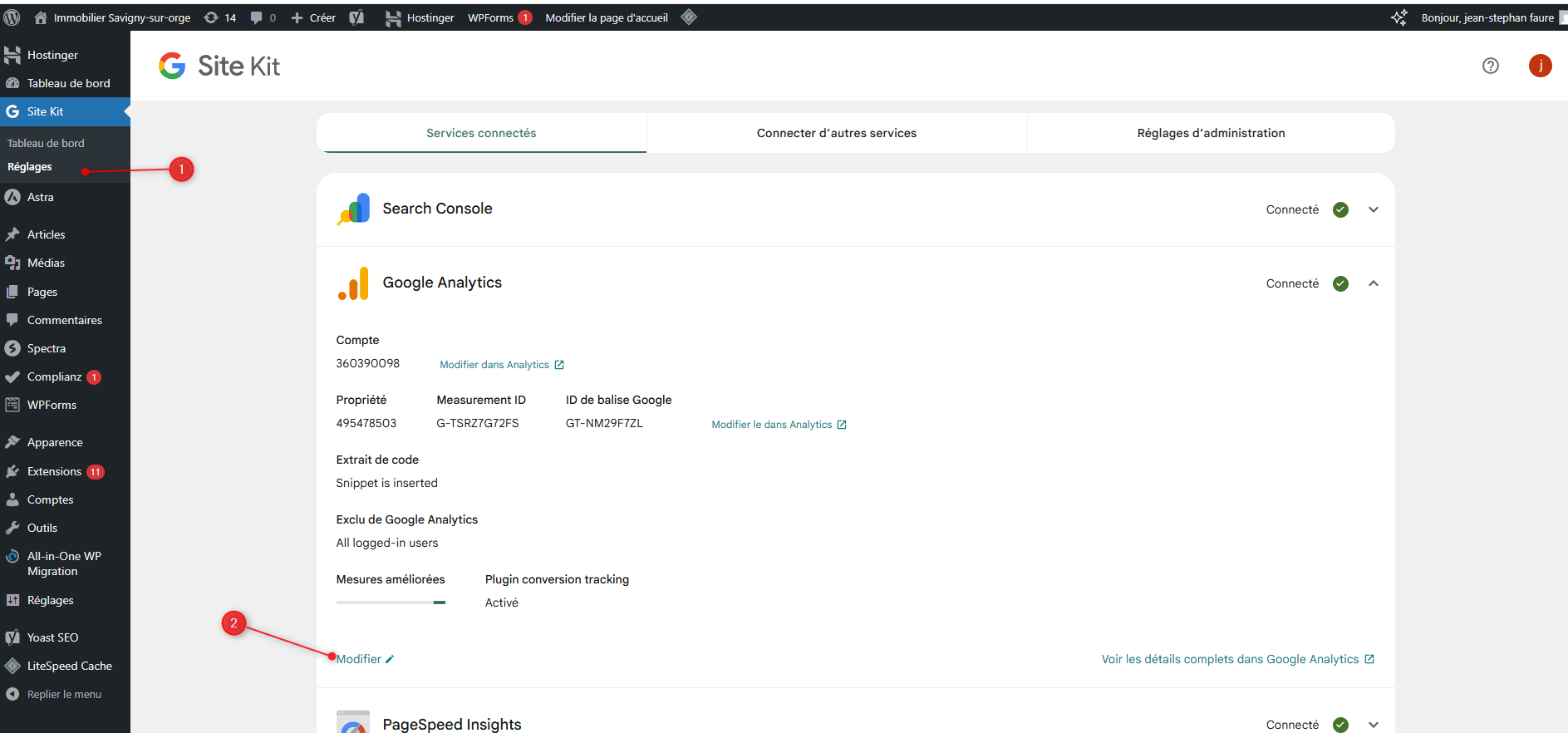Viewport: 1568px width, 733px height.
Task: Switch to Connecter d'autres services tab
Action: click(836, 133)
